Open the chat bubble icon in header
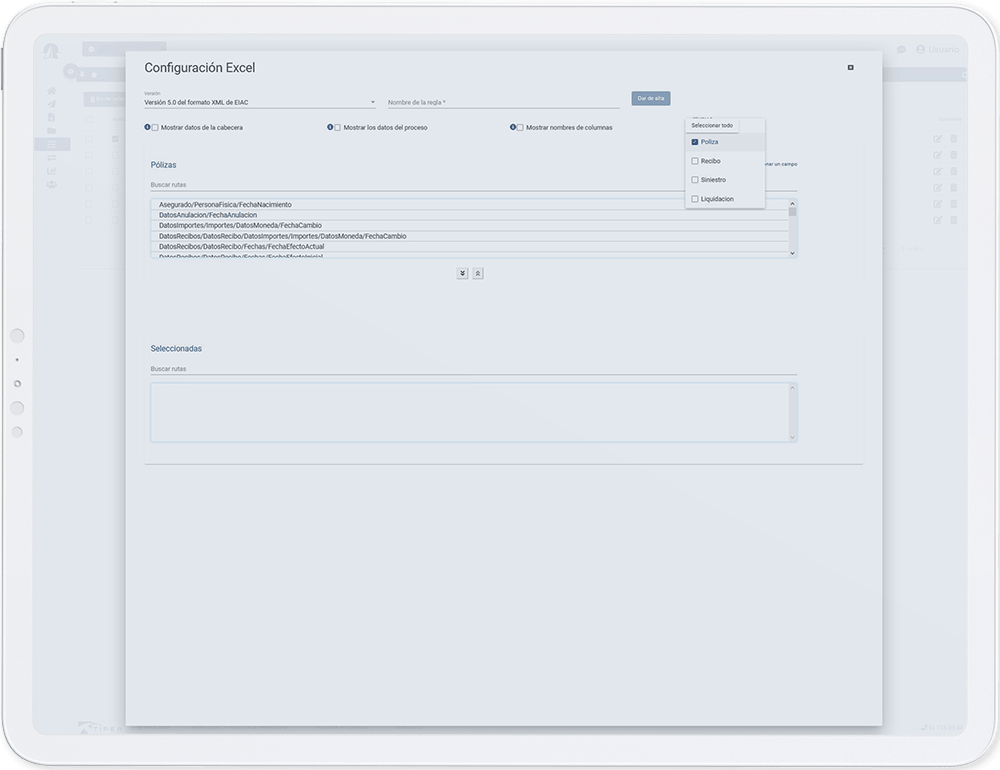1000x770 pixels. point(901,49)
